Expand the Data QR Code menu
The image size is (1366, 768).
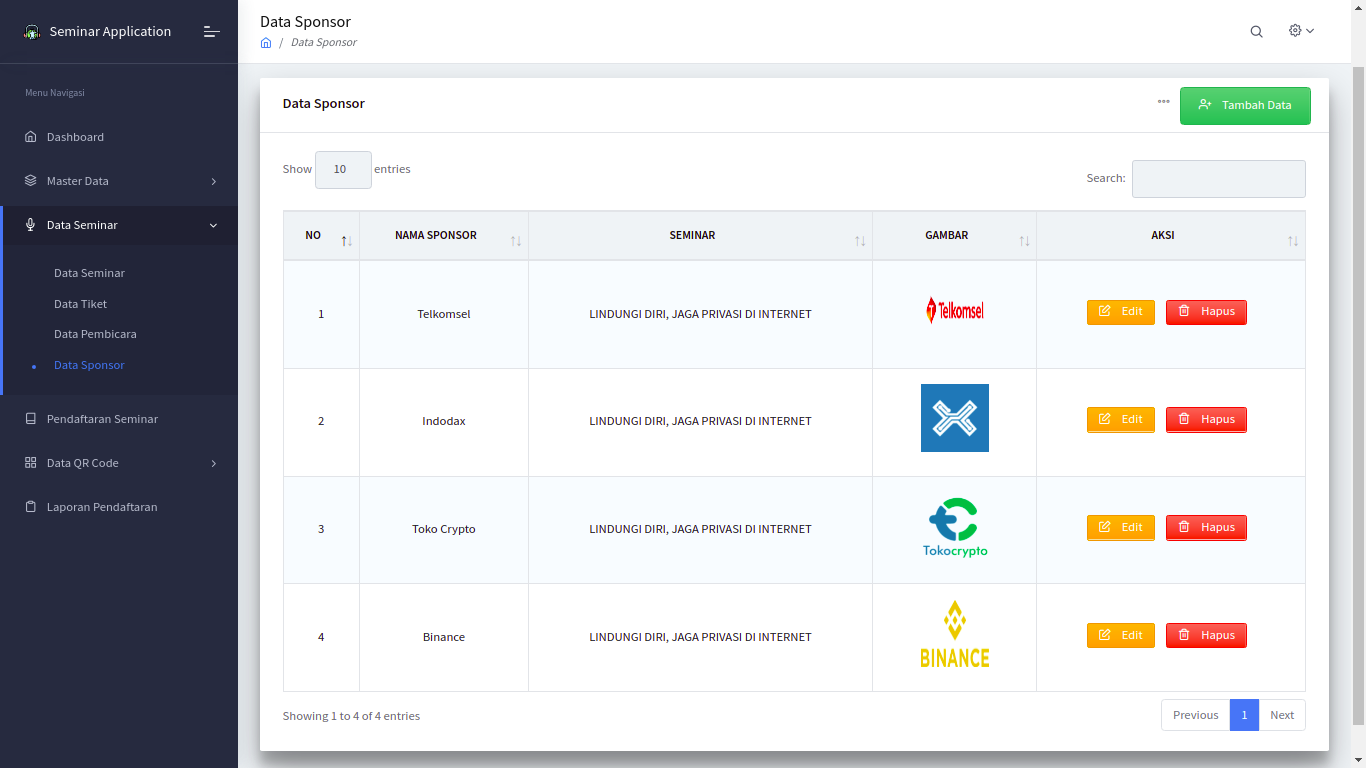[119, 463]
